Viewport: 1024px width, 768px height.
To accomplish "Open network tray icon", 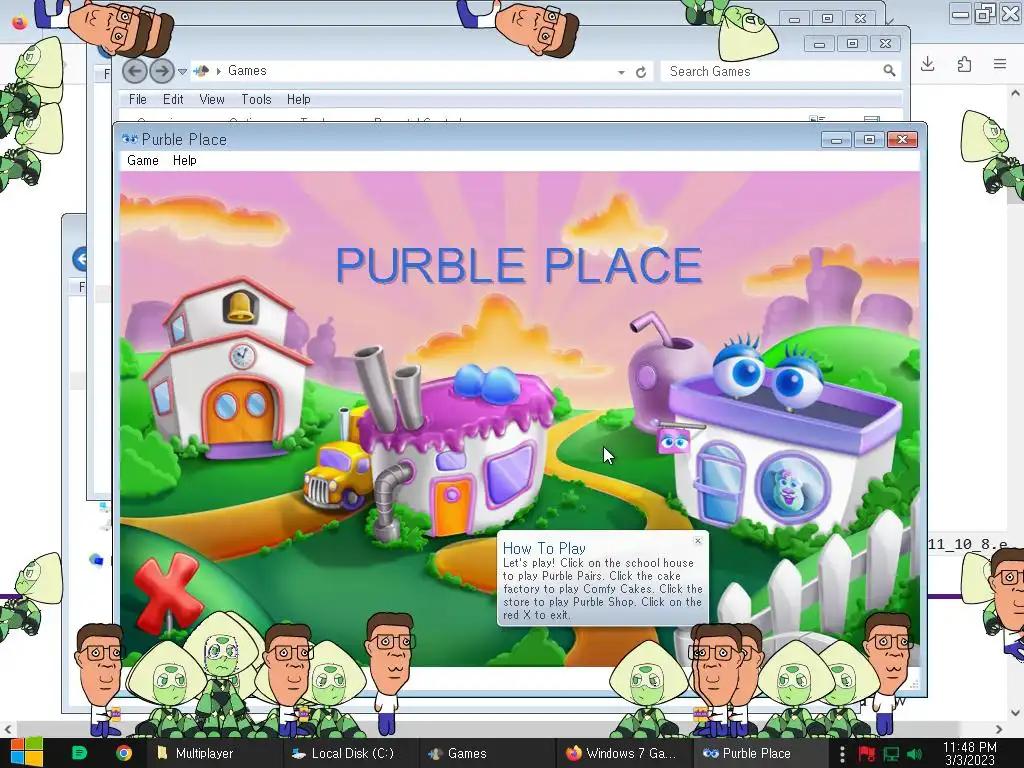I will coord(891,754).
